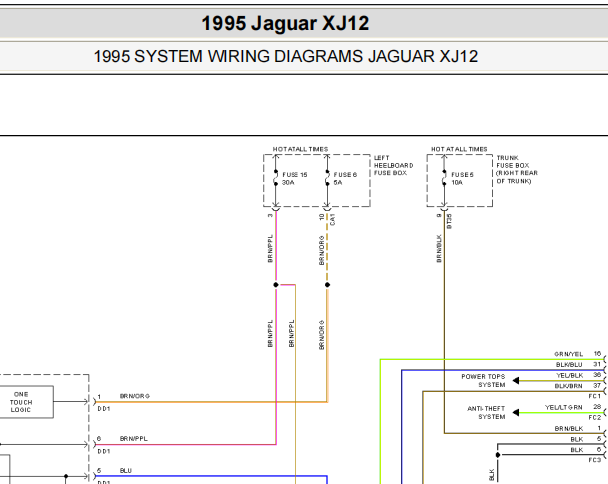Click the "ONE TOUCH LOGIC" box
608x484 pixels.
(26, 402)
